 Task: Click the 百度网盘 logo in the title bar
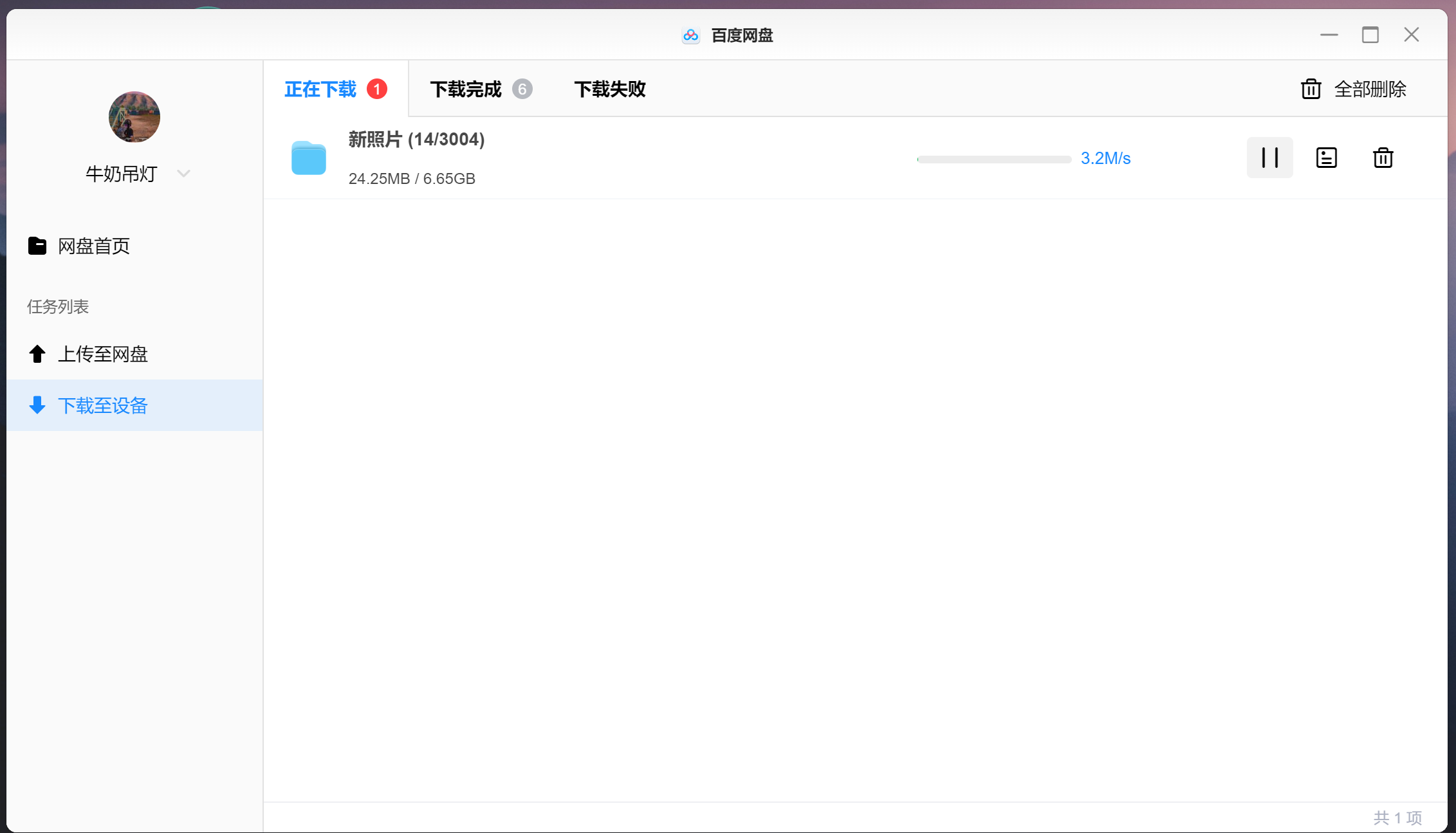[x=691, y=35]
